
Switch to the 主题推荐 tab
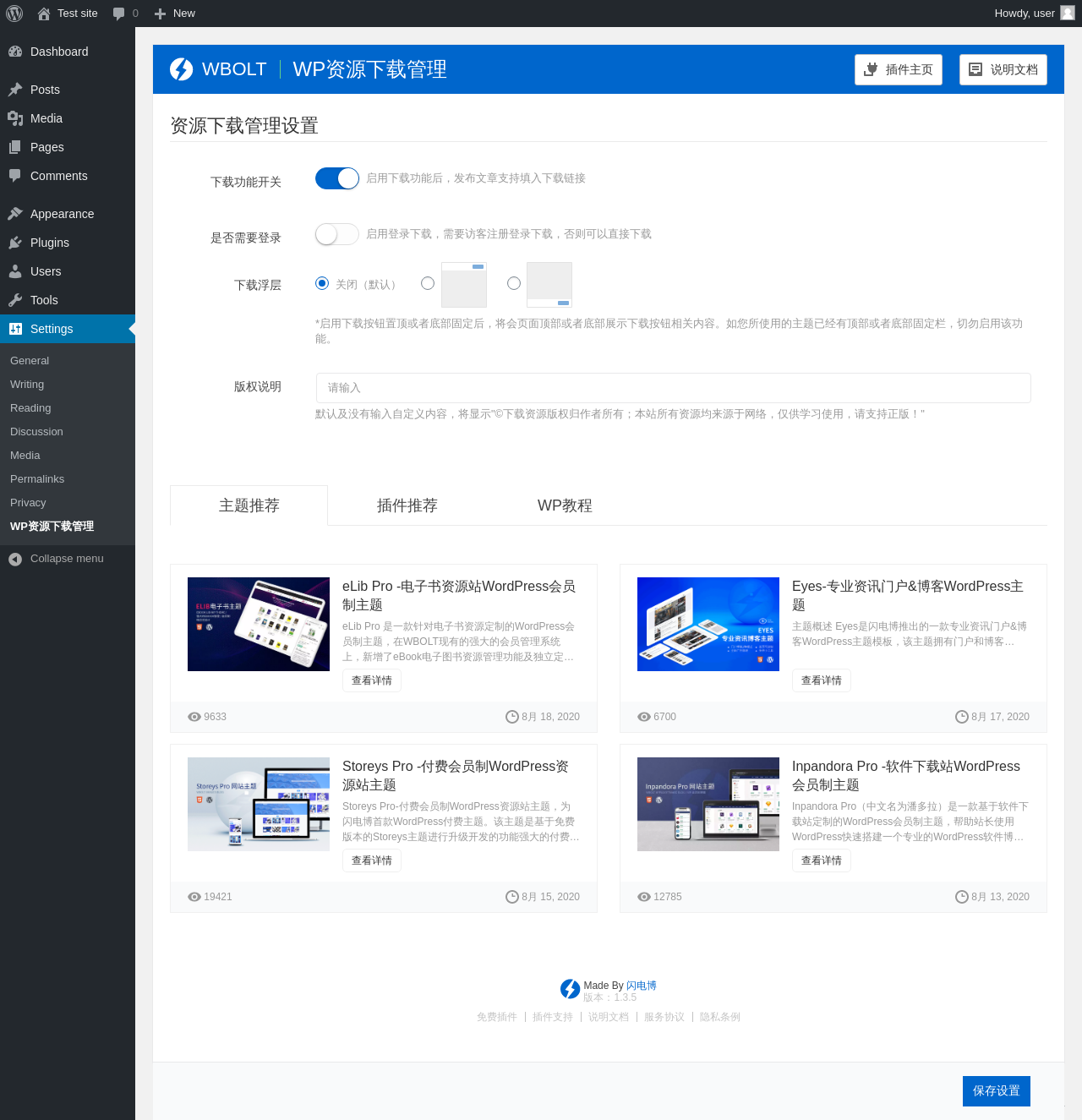tap(249, 505)
